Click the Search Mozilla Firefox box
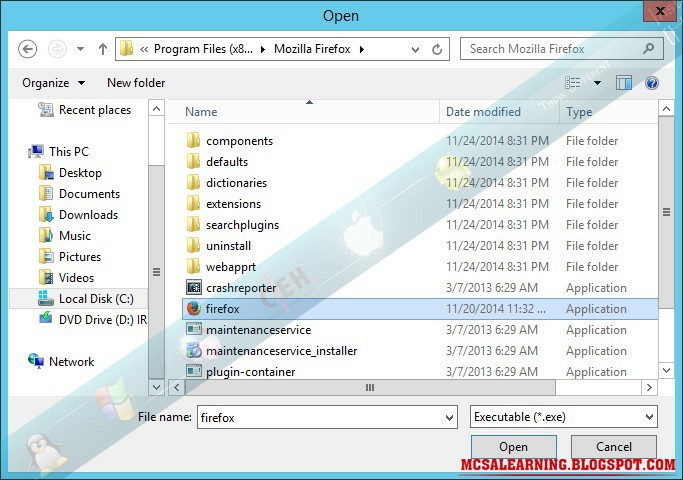683x480 pixels. tap(562, 49)
